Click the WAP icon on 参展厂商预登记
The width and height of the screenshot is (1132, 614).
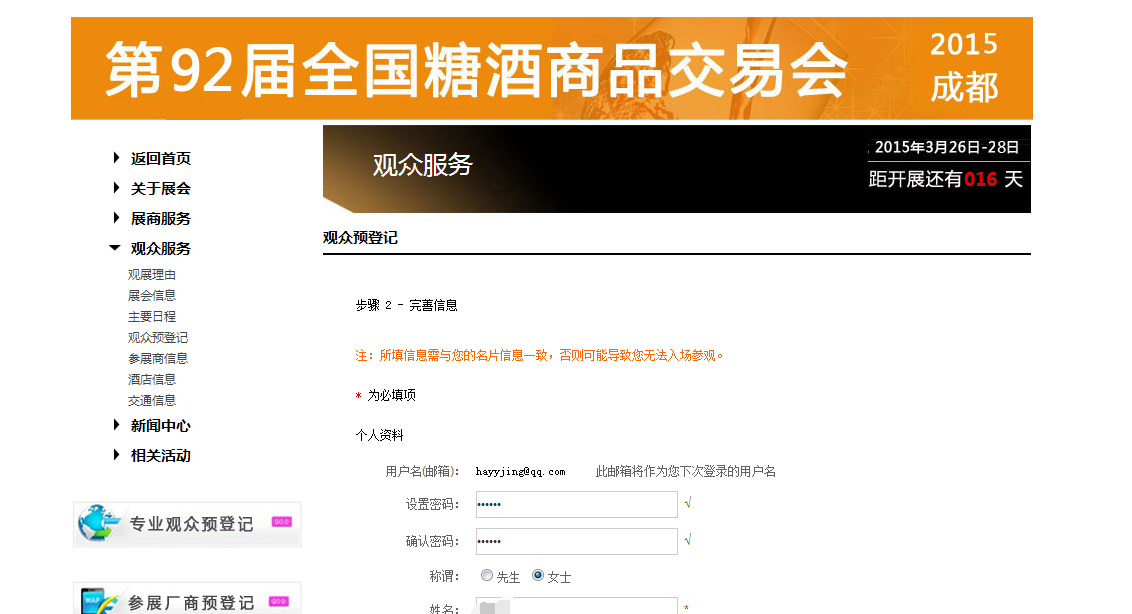tap(99, 601)
